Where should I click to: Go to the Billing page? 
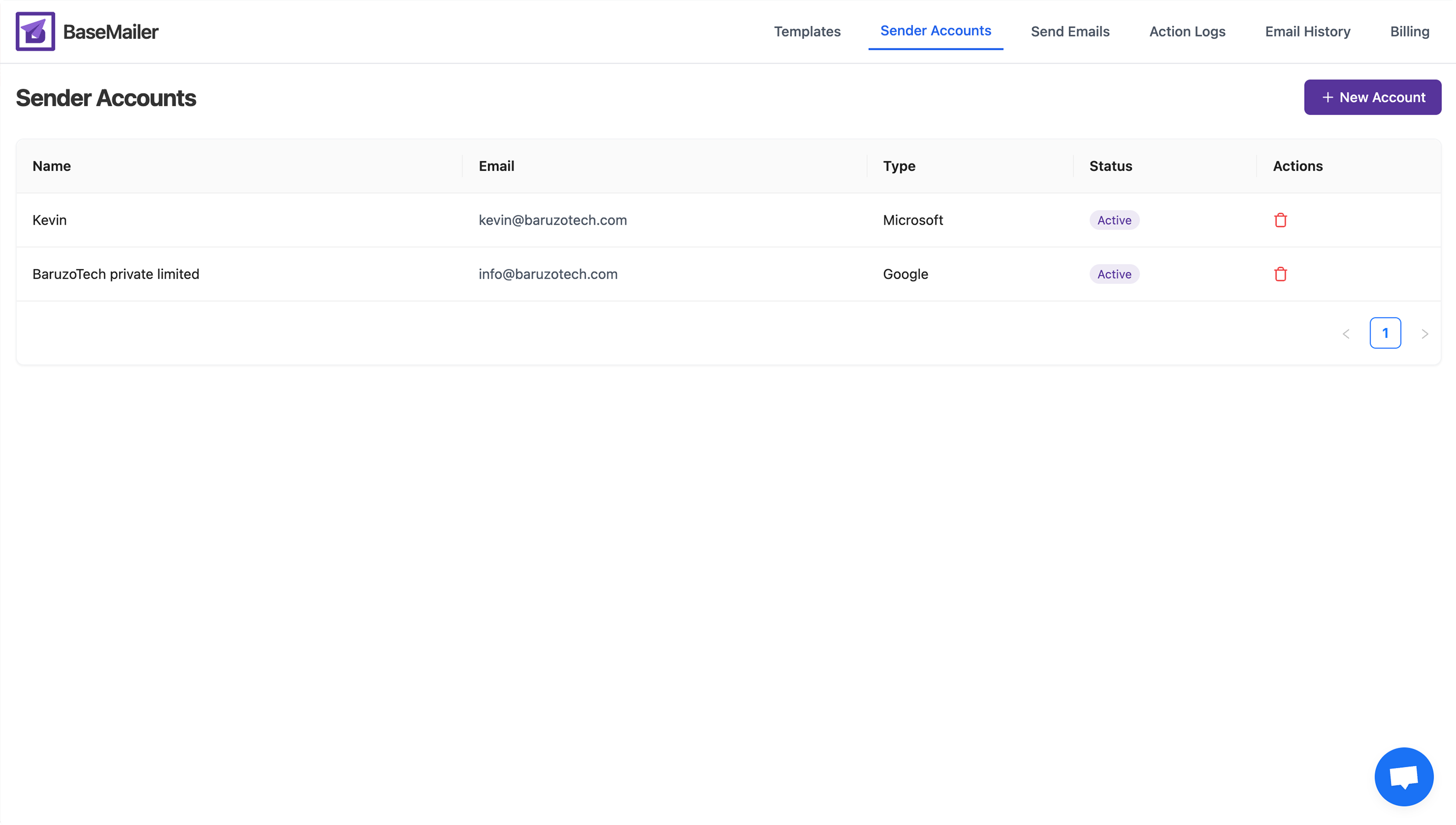1410,31
